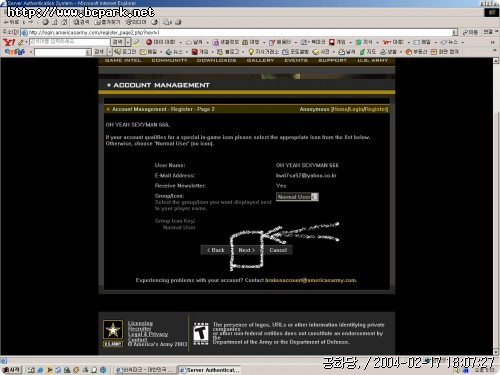Open the DOWNLOADS menu
The height and width of the screenshot is (375, 500).
(x=216, y=60)
